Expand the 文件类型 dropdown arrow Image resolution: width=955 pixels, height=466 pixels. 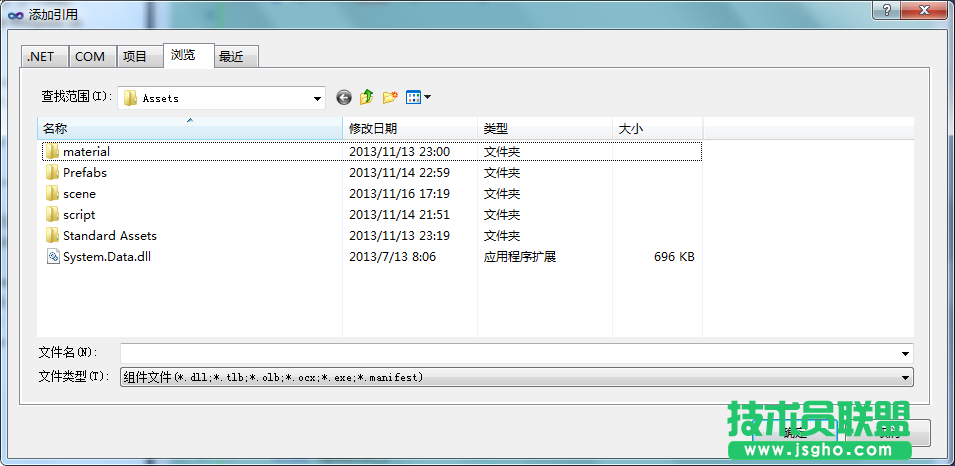tap(905, 377)
